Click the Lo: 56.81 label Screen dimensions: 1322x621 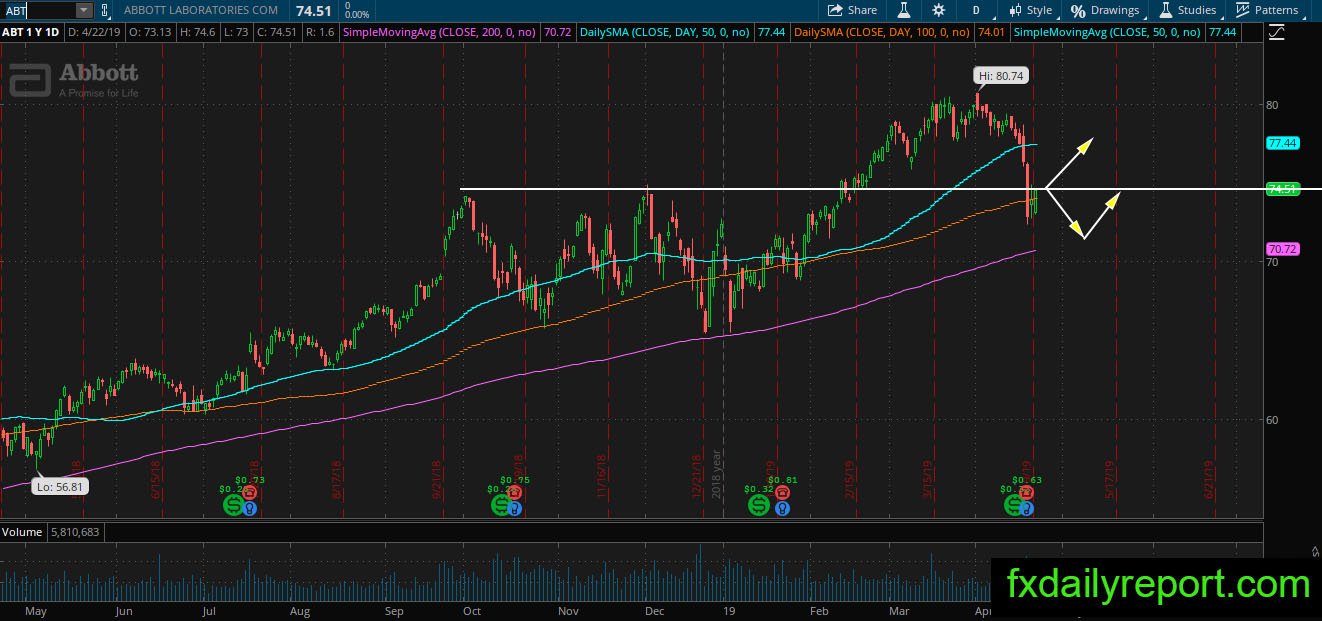click(x=58, y=487)
